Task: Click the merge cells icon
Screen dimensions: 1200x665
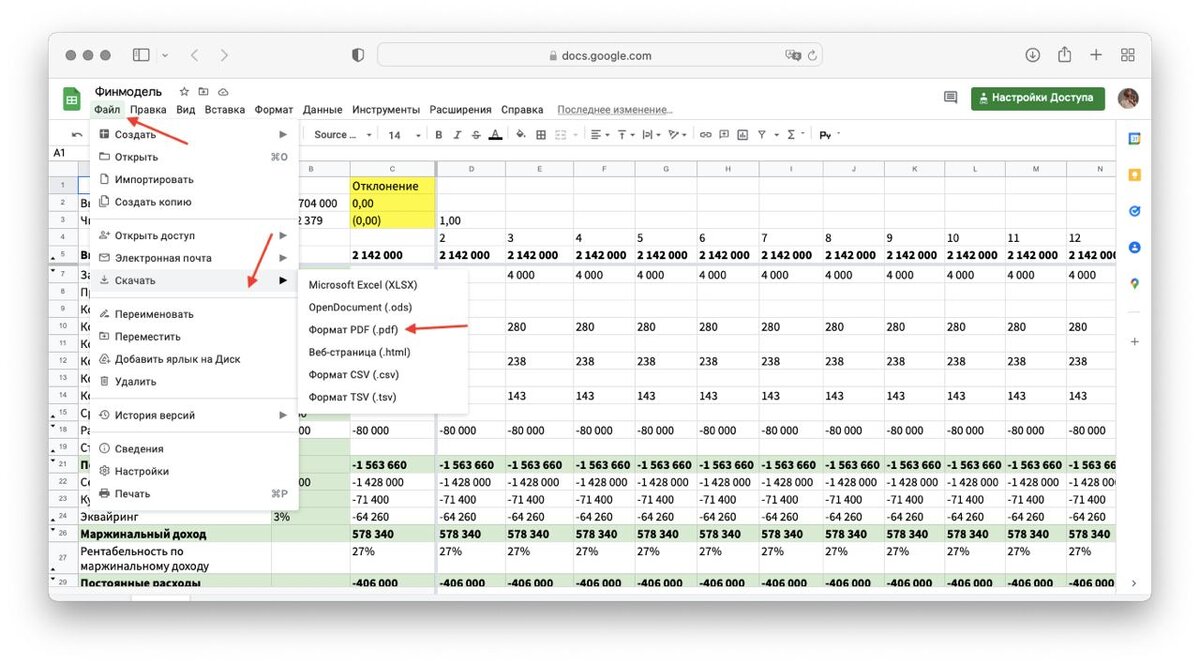Action: coord(563,135)
